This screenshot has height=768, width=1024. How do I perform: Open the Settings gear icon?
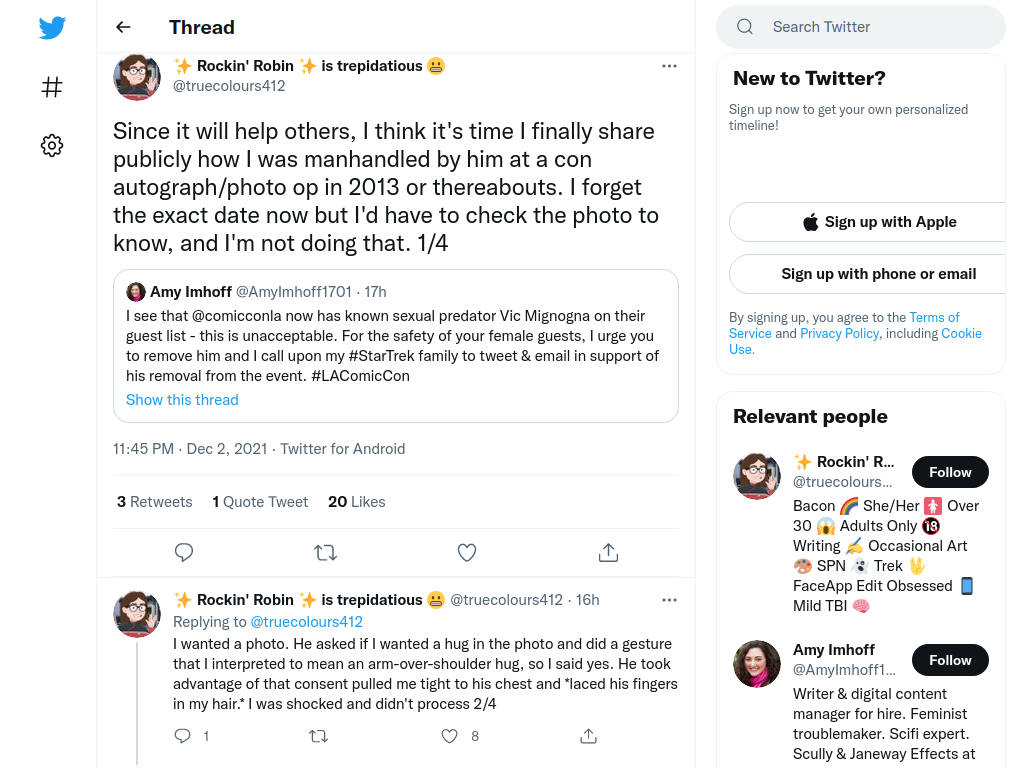[x=52, y=145]
